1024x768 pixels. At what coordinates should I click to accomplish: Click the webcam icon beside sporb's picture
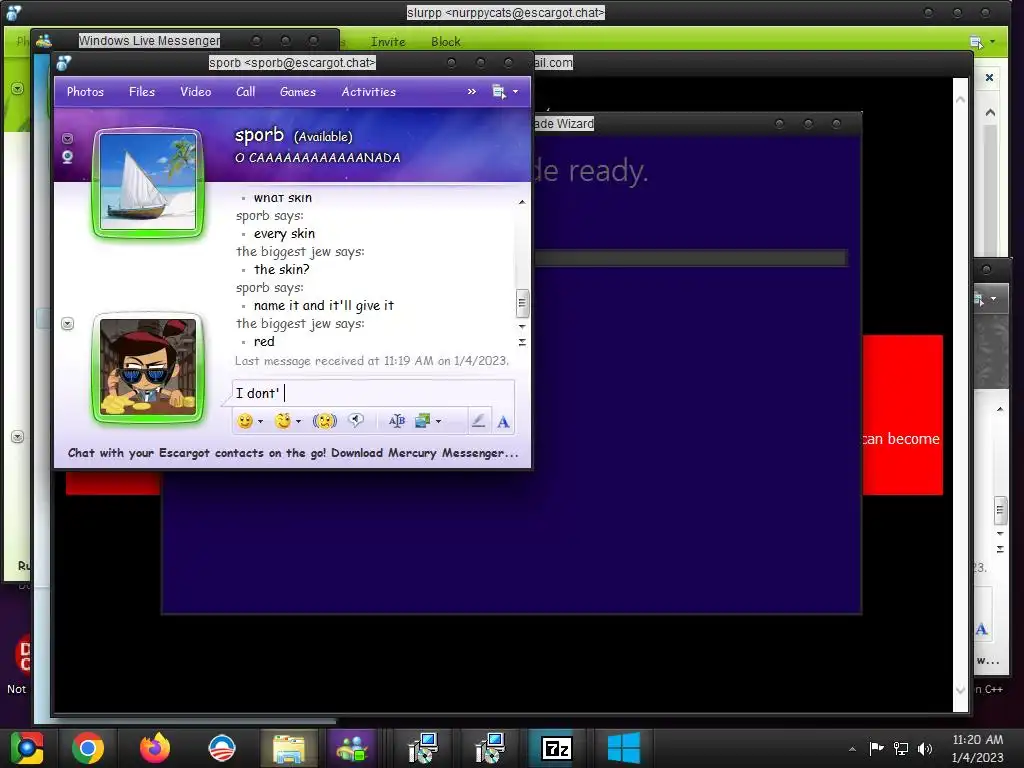pyautogui.click(x=67, y=157)
